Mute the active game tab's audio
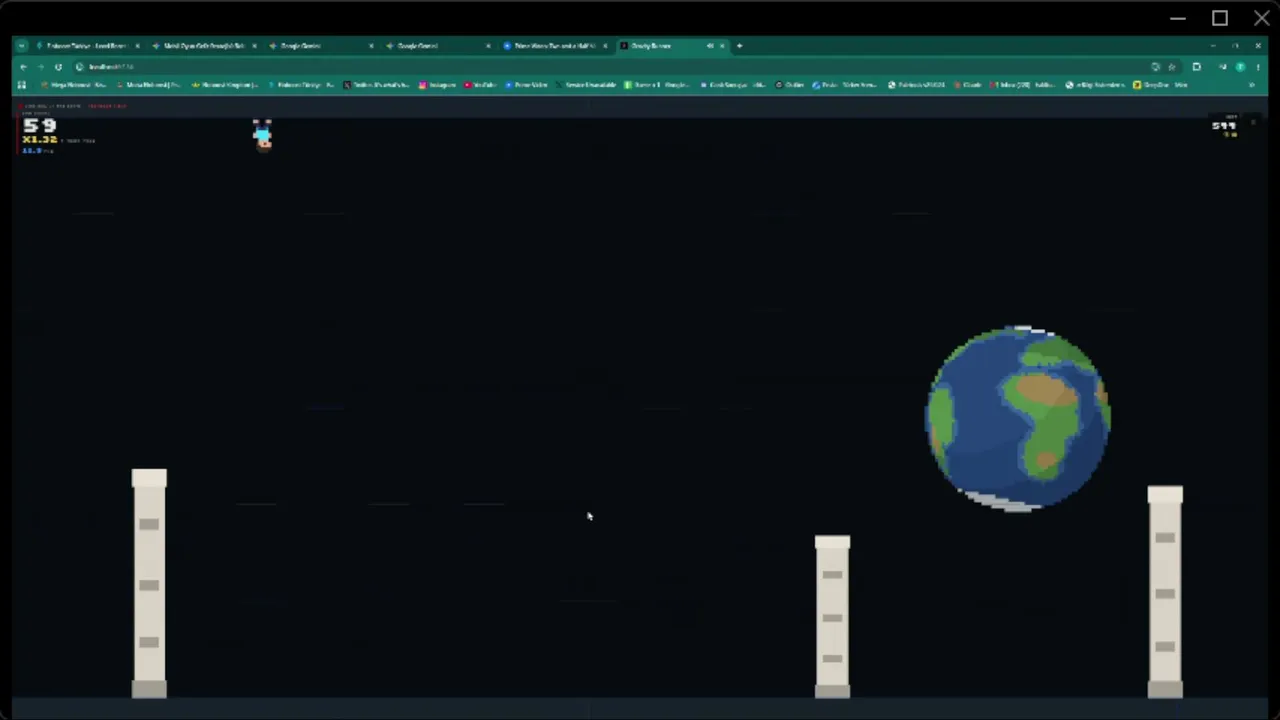 coord(710,46)
